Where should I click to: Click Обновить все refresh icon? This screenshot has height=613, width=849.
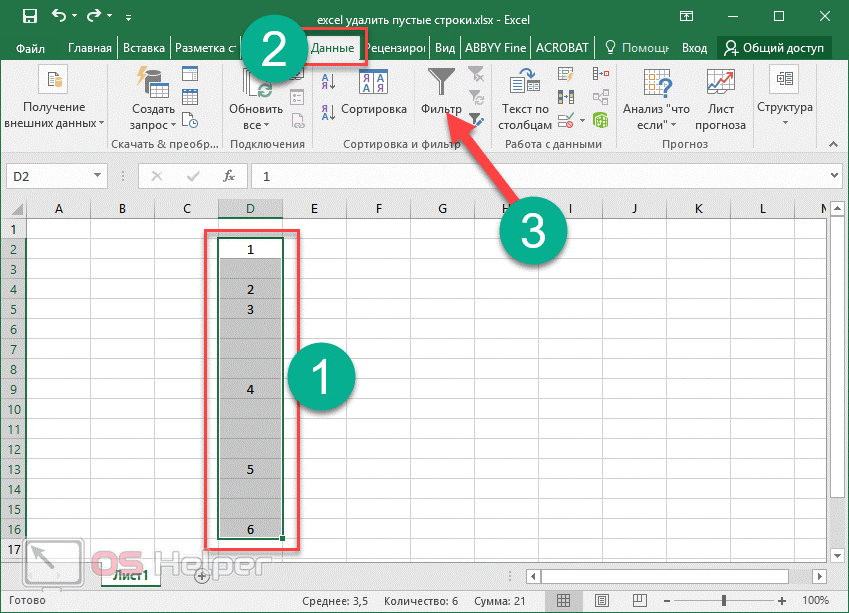pyautogui.click(x=256, y=100)
